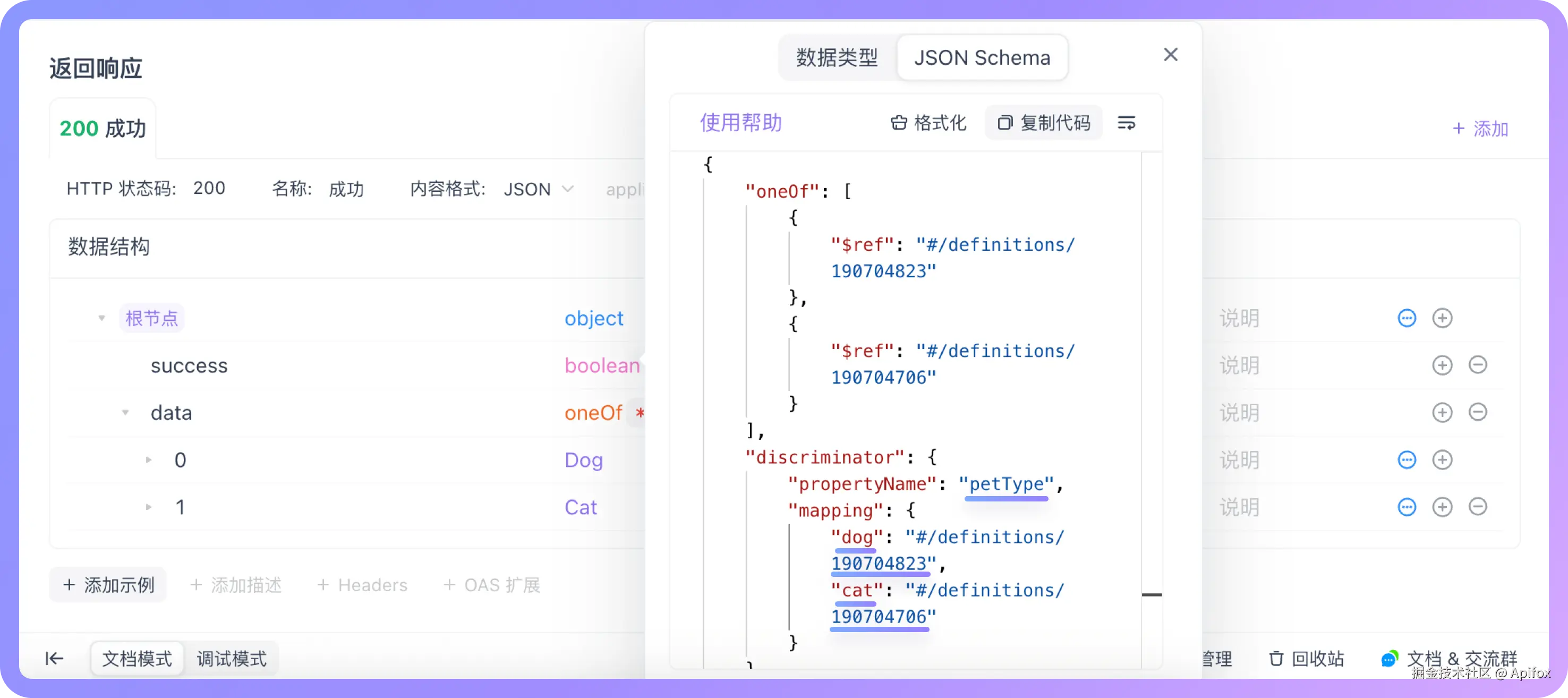The image size is (1568, 698).
Task: Click the 添加描述 button
Action: (235, 585)
